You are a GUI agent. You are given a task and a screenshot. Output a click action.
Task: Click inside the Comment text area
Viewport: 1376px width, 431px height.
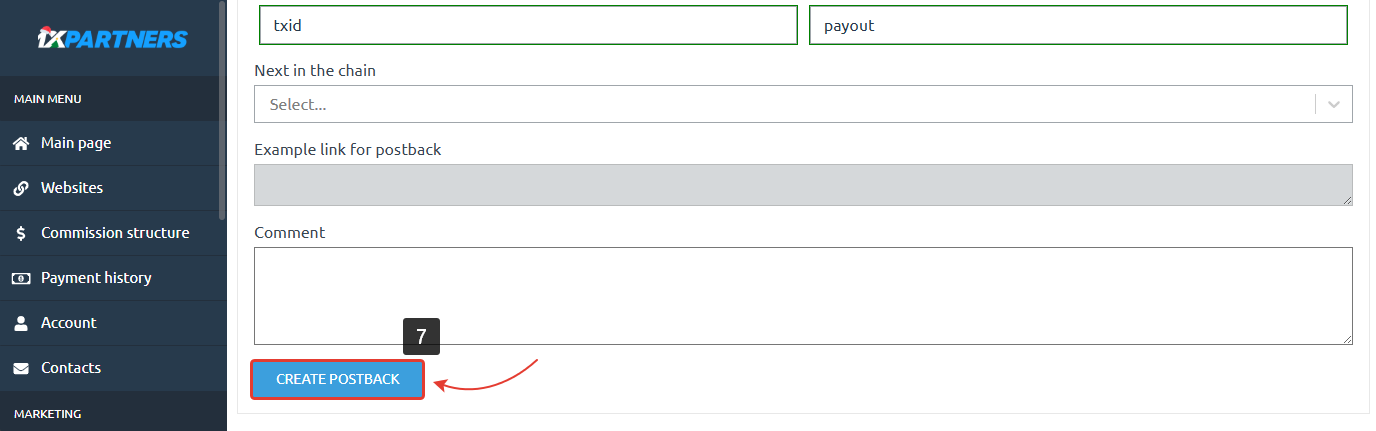(x=802, y=296)
